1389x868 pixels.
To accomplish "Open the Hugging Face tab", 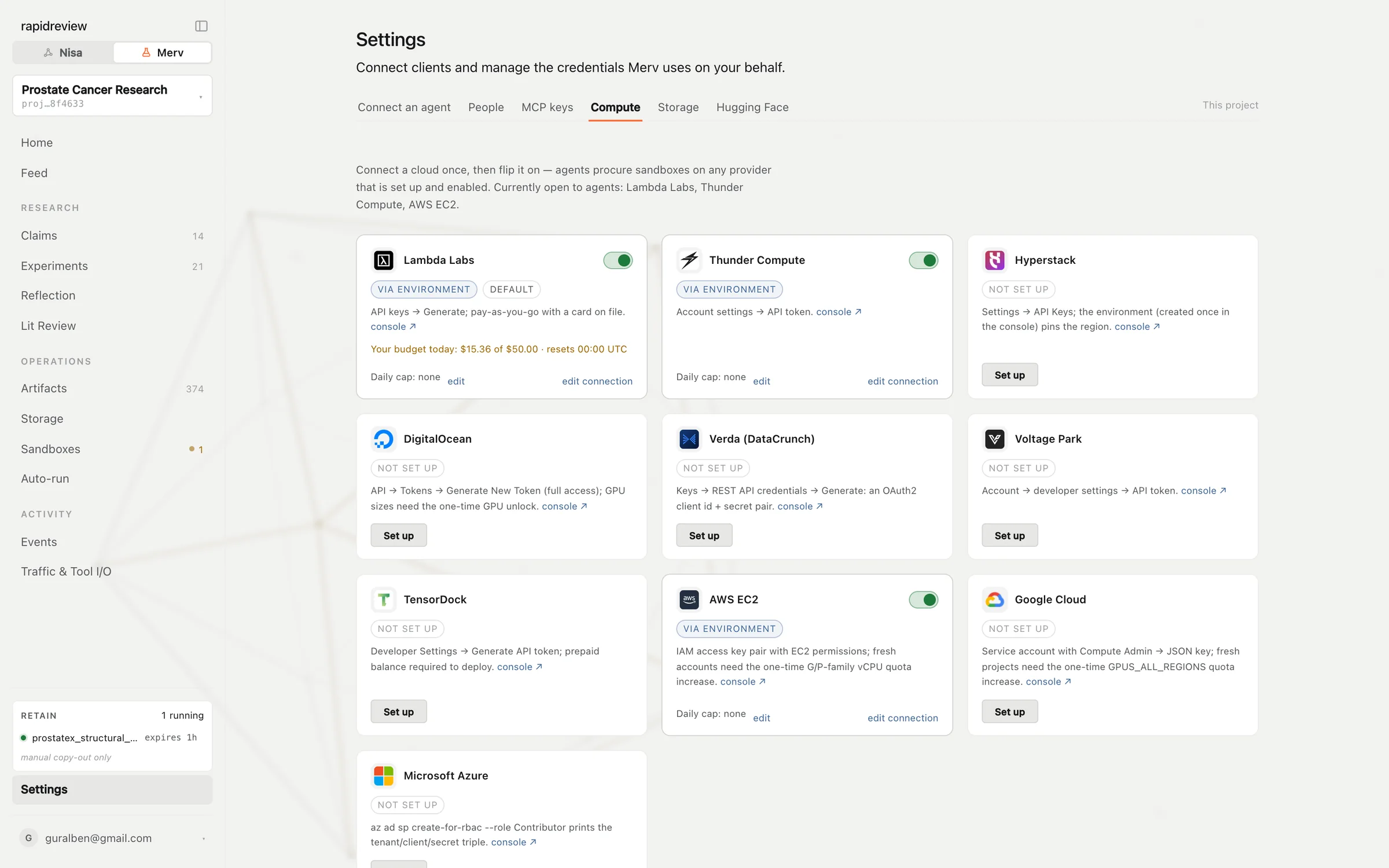I will [752, 107].
